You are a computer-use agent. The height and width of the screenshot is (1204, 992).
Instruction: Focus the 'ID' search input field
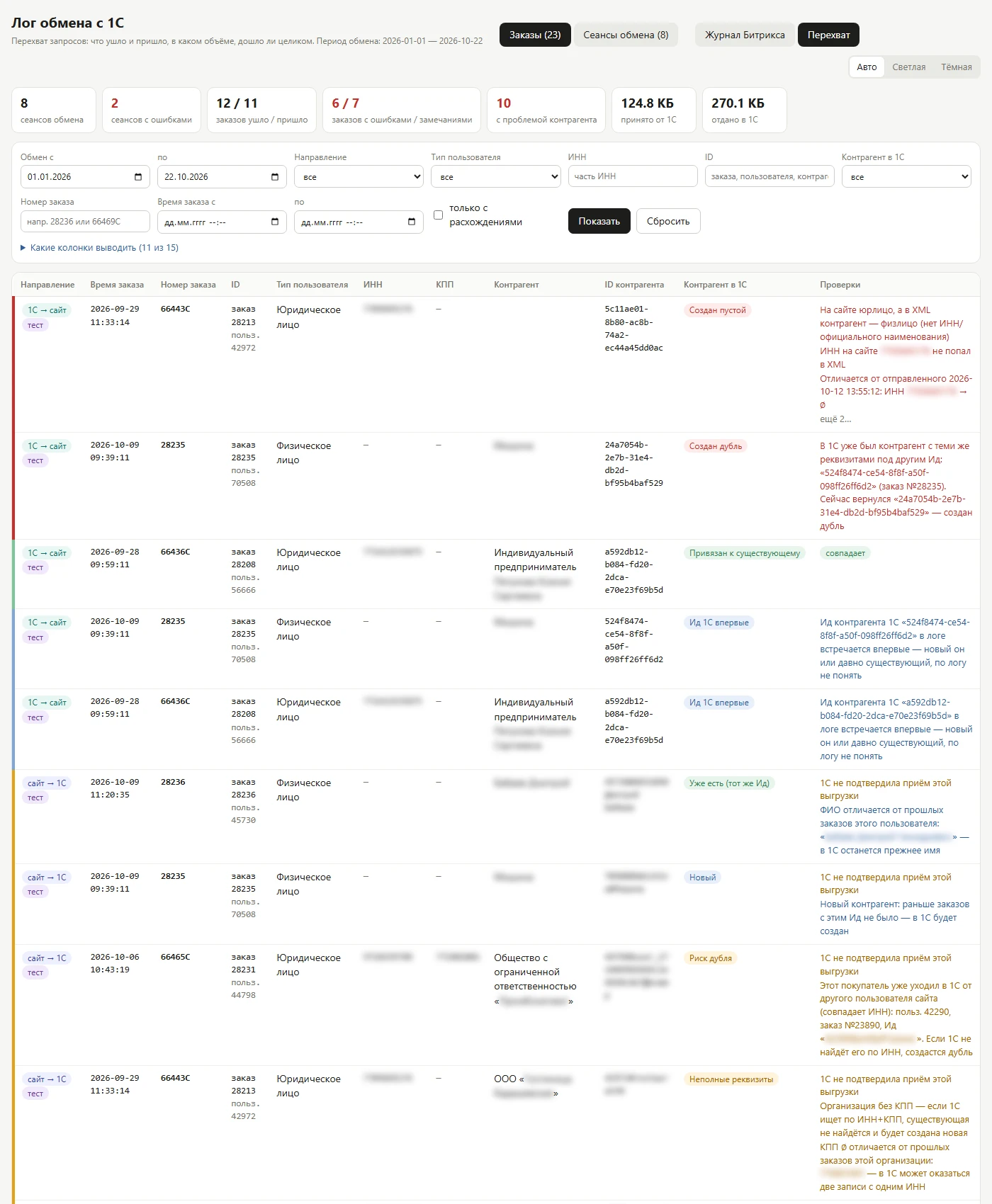[x=770, y=176]
